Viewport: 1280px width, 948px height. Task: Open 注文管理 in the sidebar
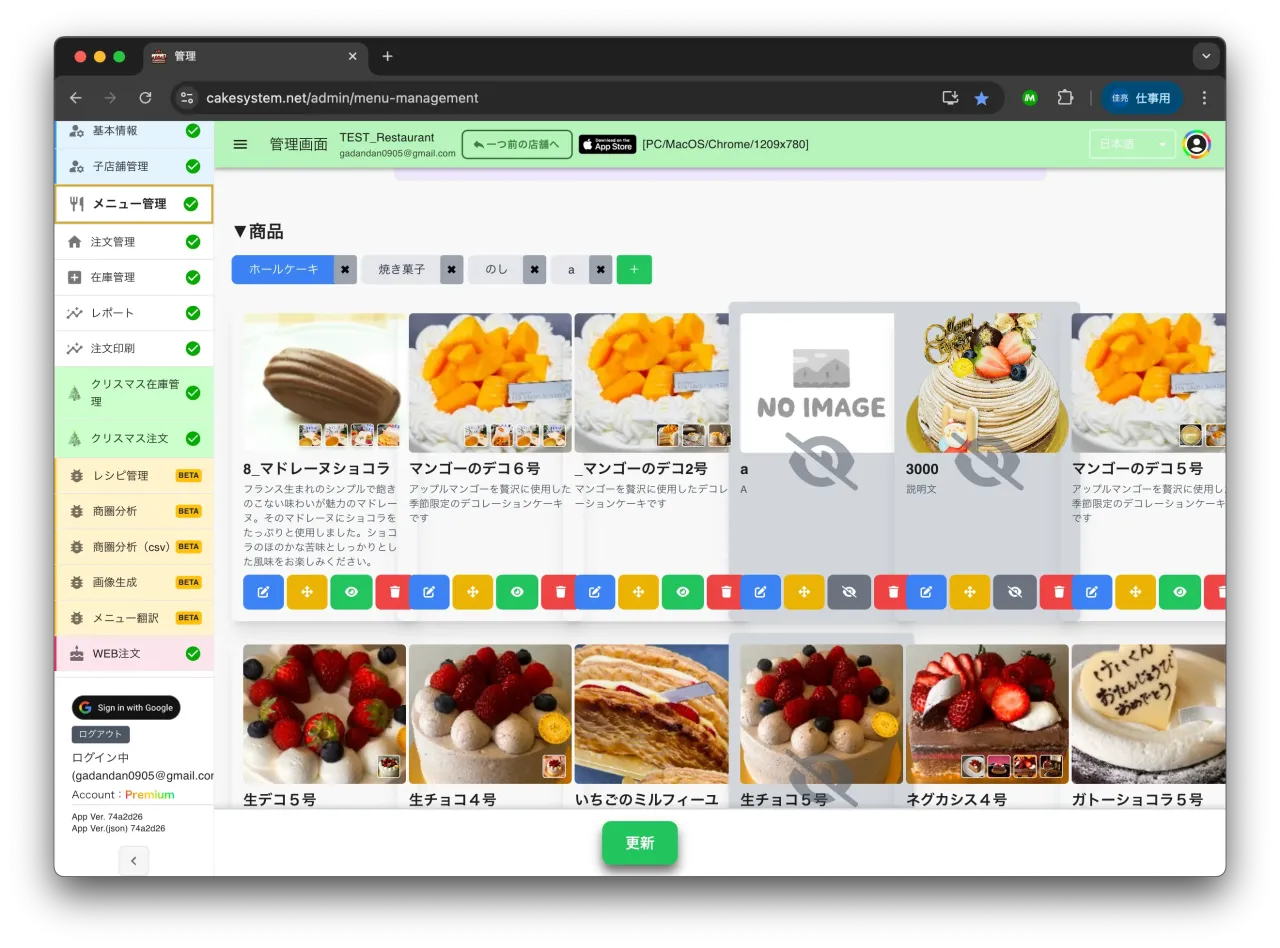coord(113,242)
